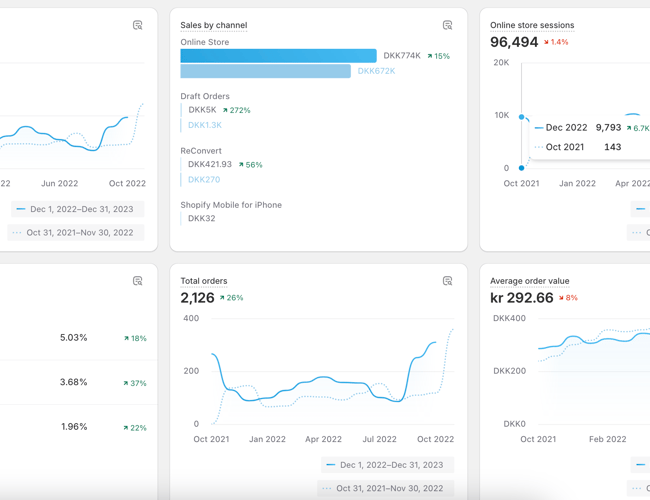
Task: Click the 26% increase badge in Total orders
Action: 232,298
